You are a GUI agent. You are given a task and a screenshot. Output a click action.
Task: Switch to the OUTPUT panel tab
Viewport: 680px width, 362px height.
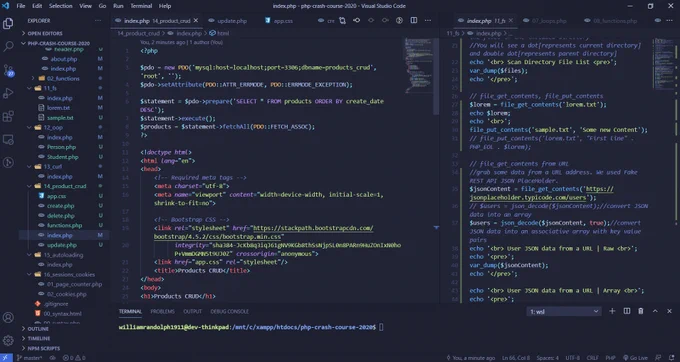(193, 311)
